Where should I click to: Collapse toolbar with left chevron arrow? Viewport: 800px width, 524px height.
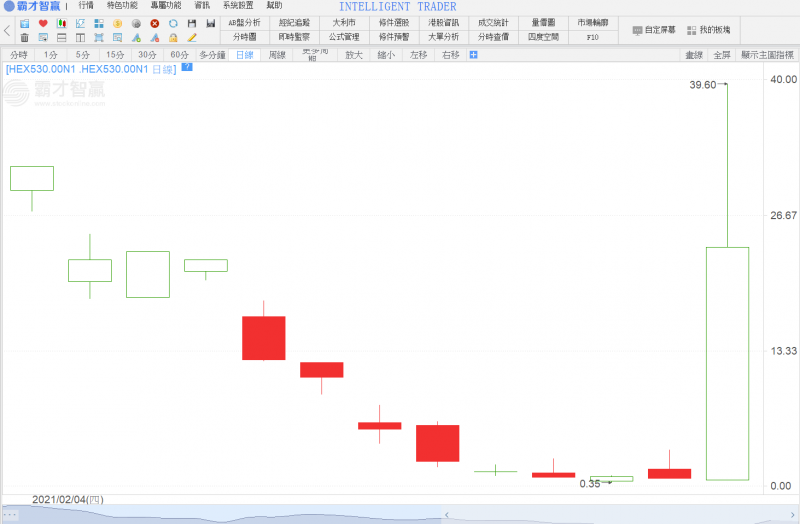(x=9, y=30)
